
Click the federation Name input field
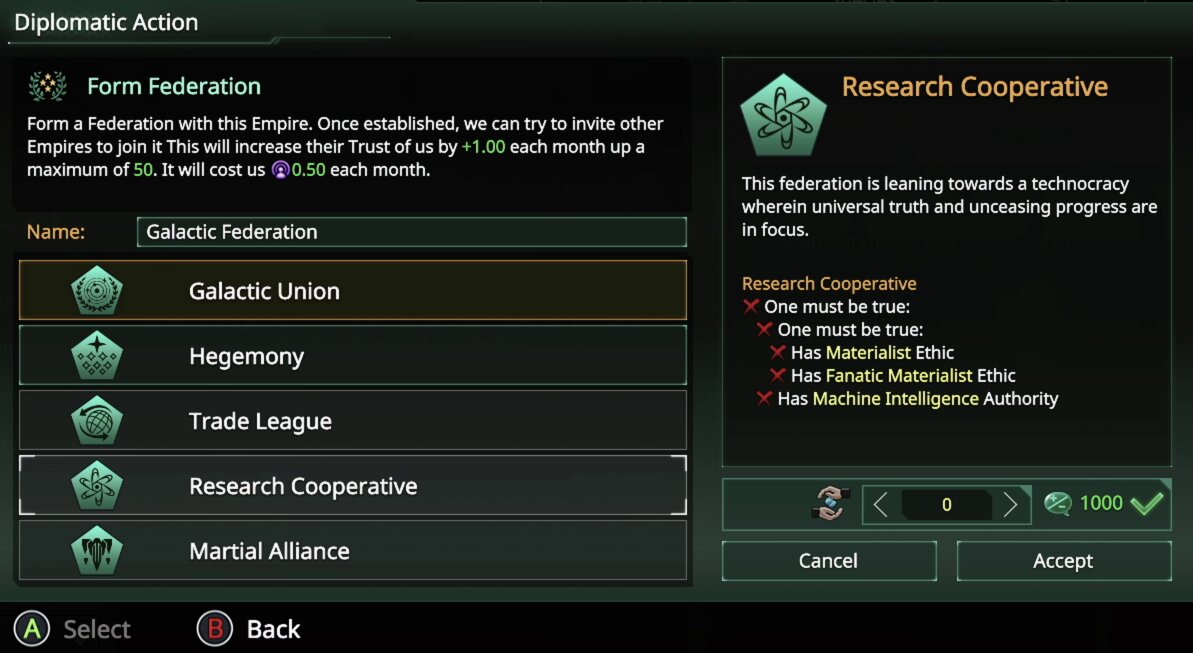point(412,231)
